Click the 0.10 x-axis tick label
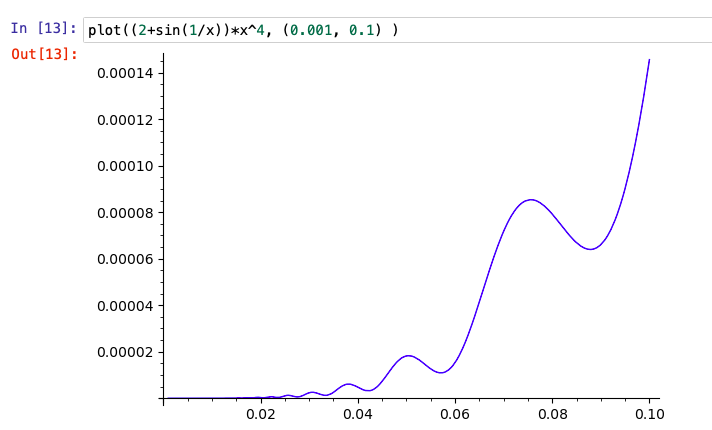The height and width of the screenshot is (430, 712). pos(649,414)
